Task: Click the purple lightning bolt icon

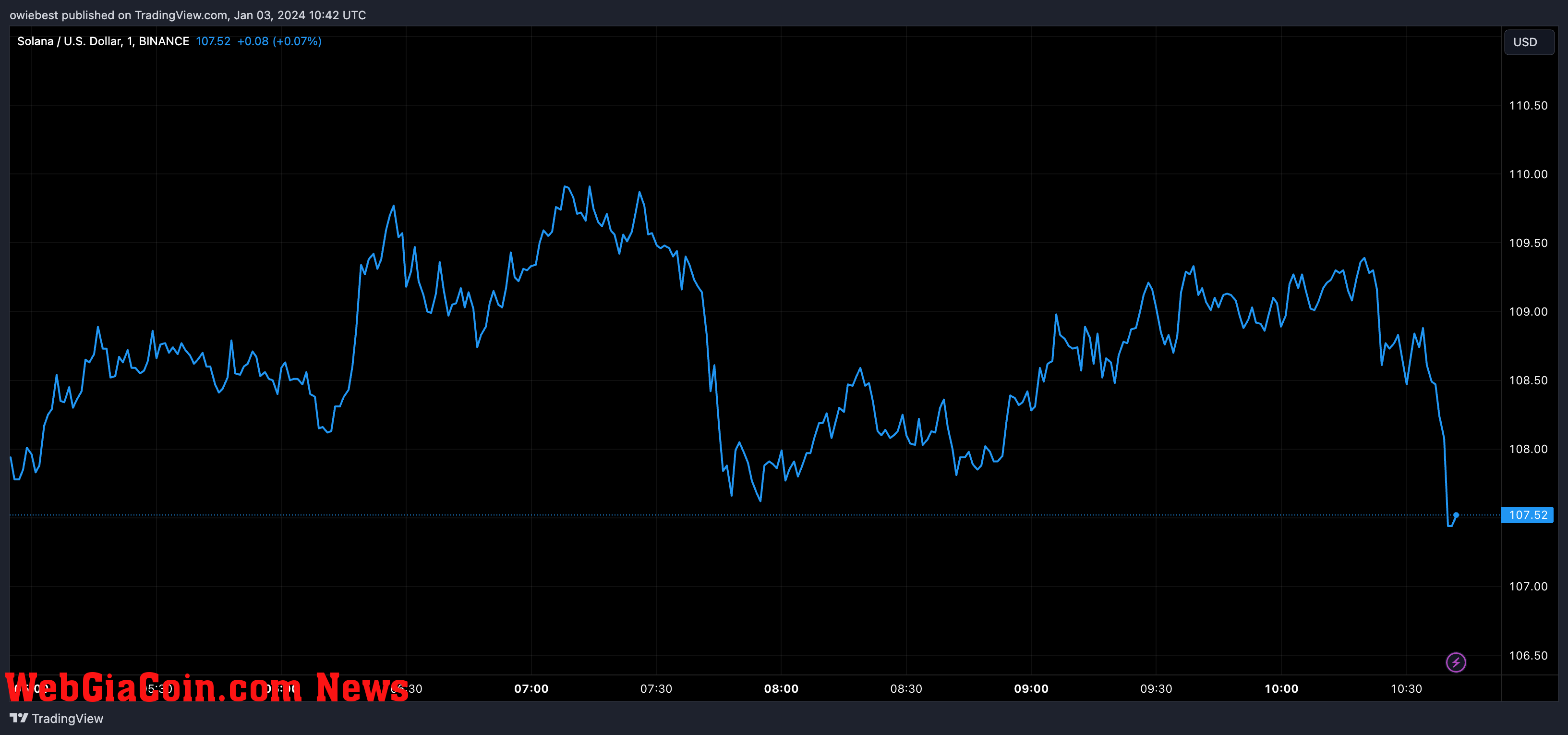Action: pos(1456,662)
